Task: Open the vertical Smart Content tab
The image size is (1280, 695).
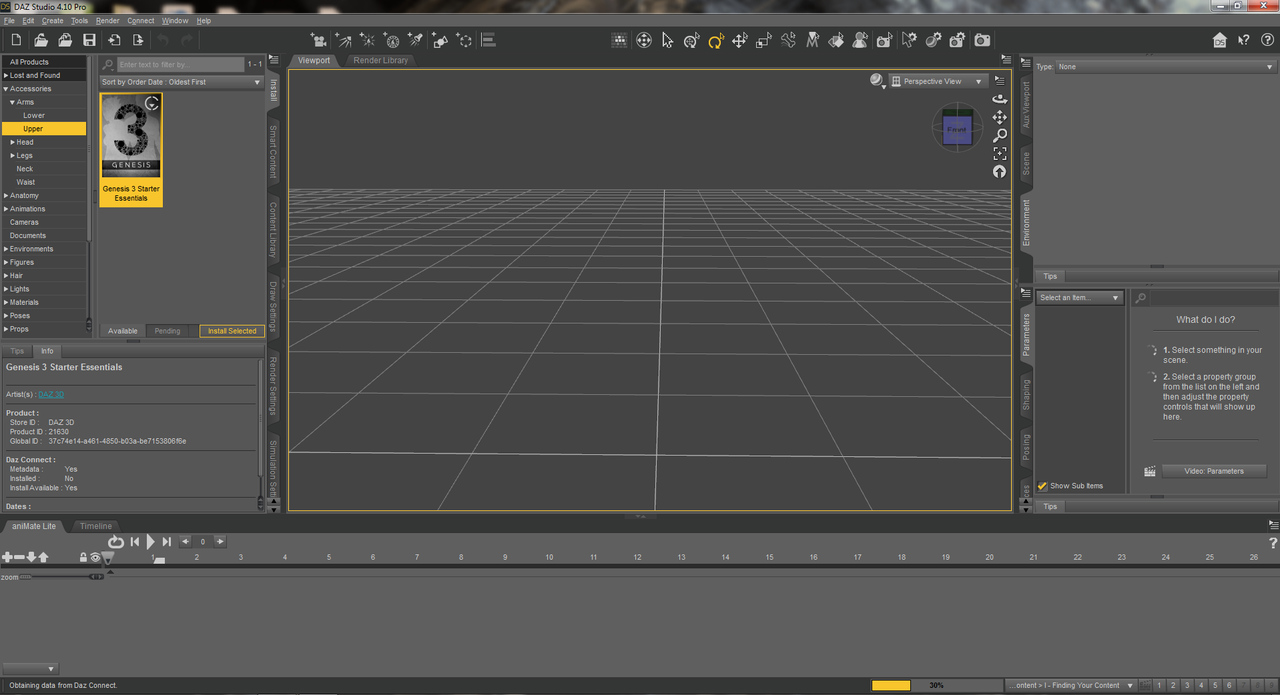Action: pyautogui.click(x=273, y=150)
